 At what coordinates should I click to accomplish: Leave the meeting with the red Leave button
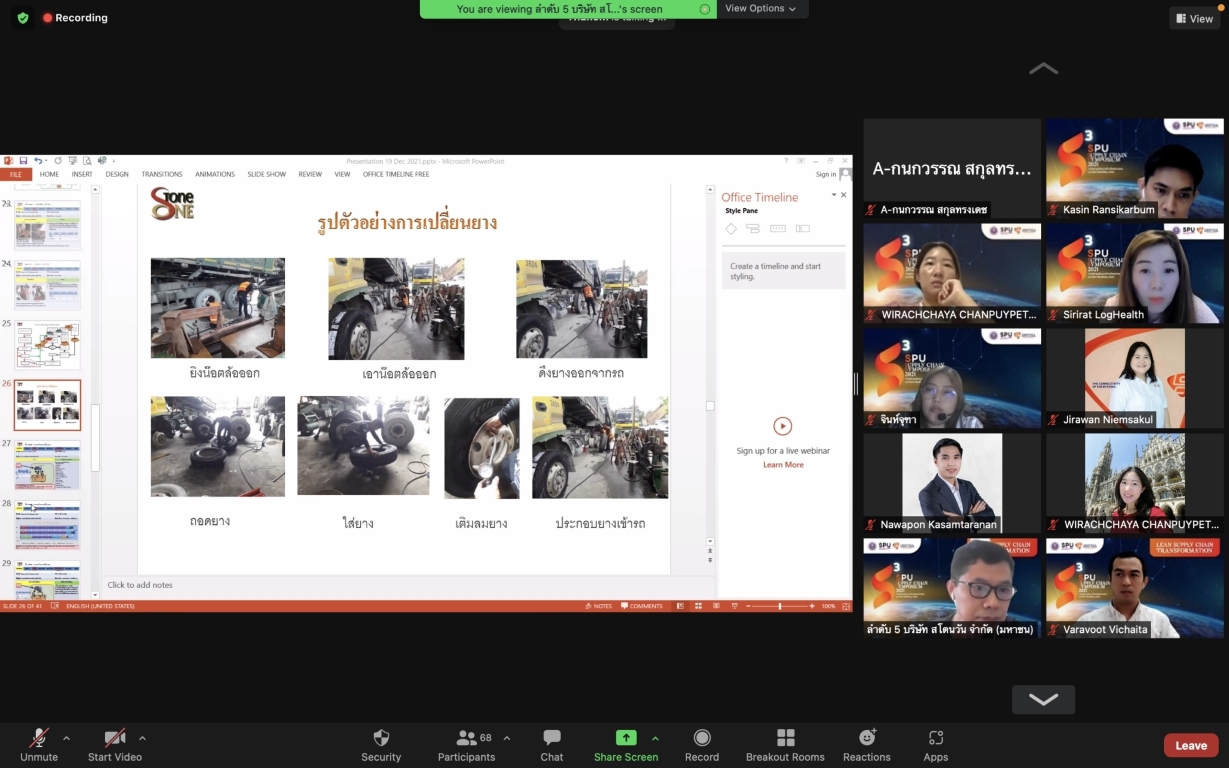pyautogui.click(x=1191, y=745)
